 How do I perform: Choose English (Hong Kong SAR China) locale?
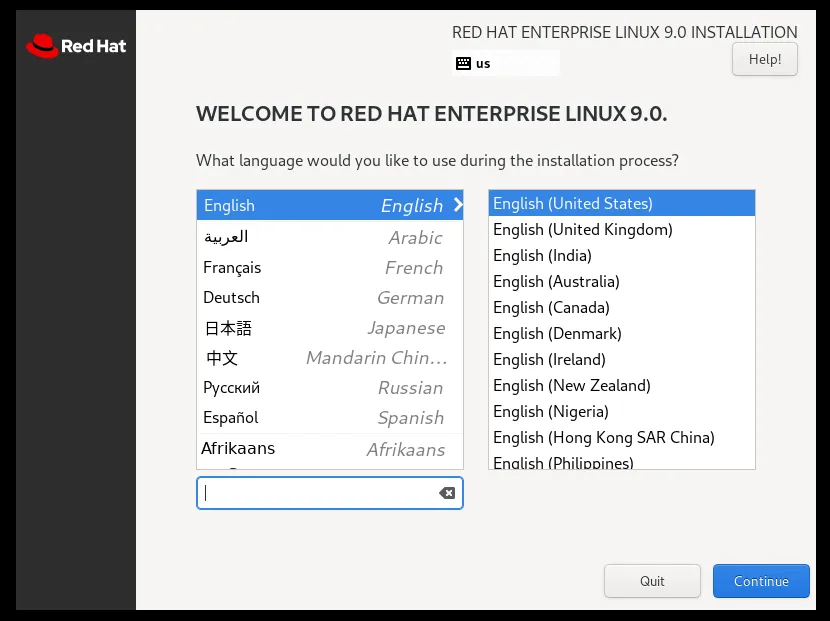(x=621, y=437)
